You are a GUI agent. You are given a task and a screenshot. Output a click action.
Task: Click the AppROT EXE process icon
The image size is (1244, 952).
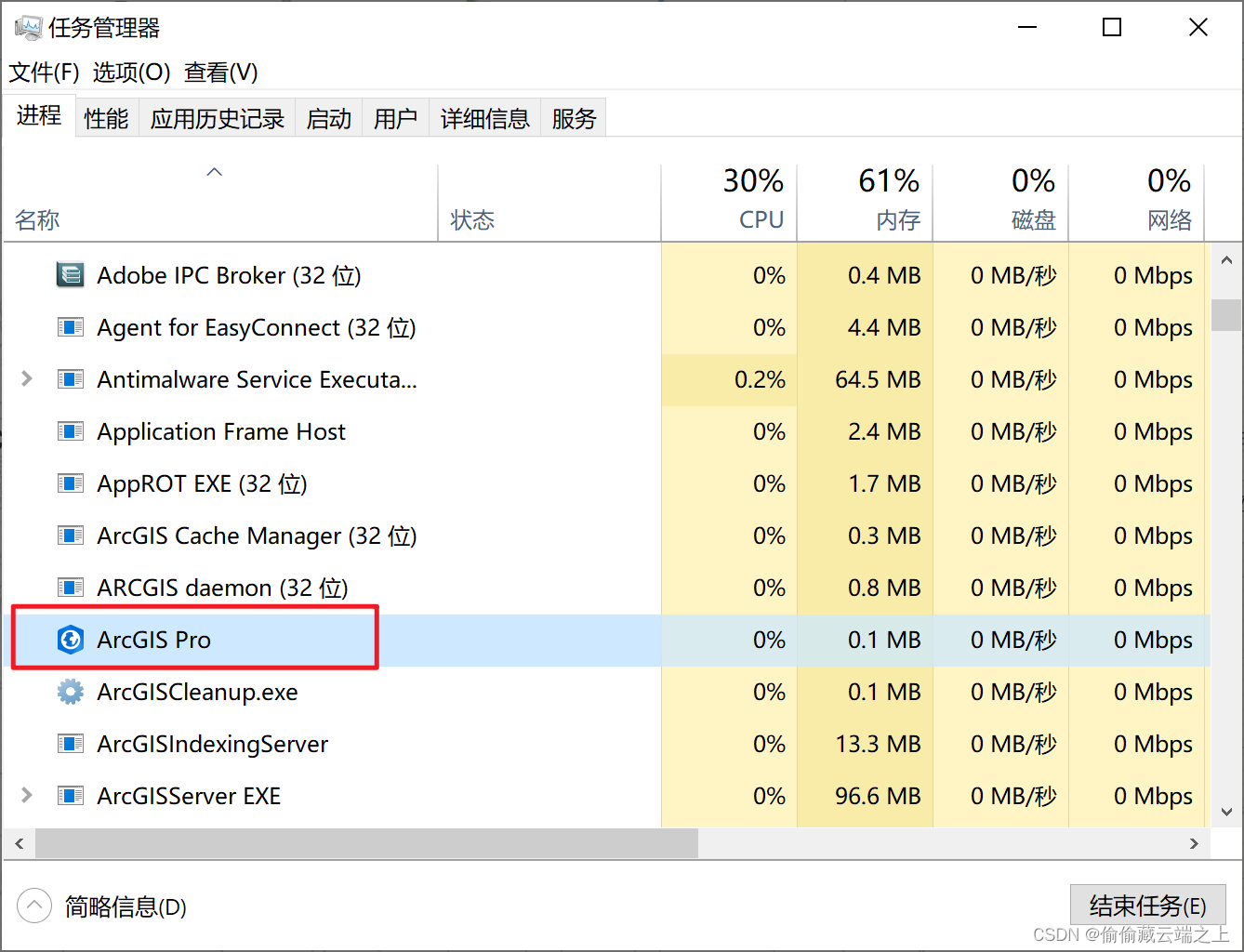[71, 483]
